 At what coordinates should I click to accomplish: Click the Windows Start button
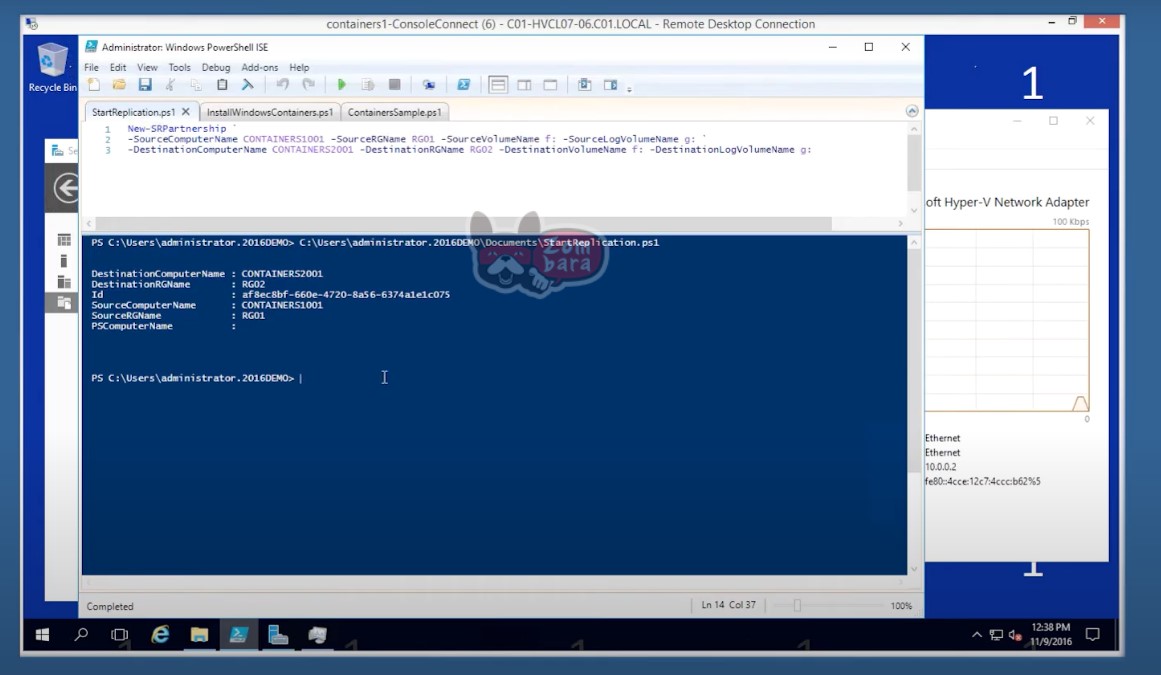click(42, 635)
